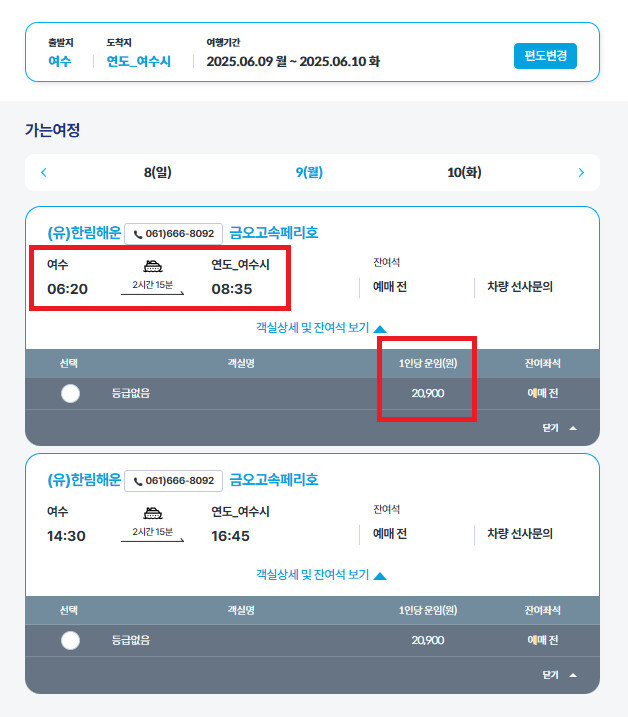Click up-arrow icon next to first 닫기

(x=573, y=427)
